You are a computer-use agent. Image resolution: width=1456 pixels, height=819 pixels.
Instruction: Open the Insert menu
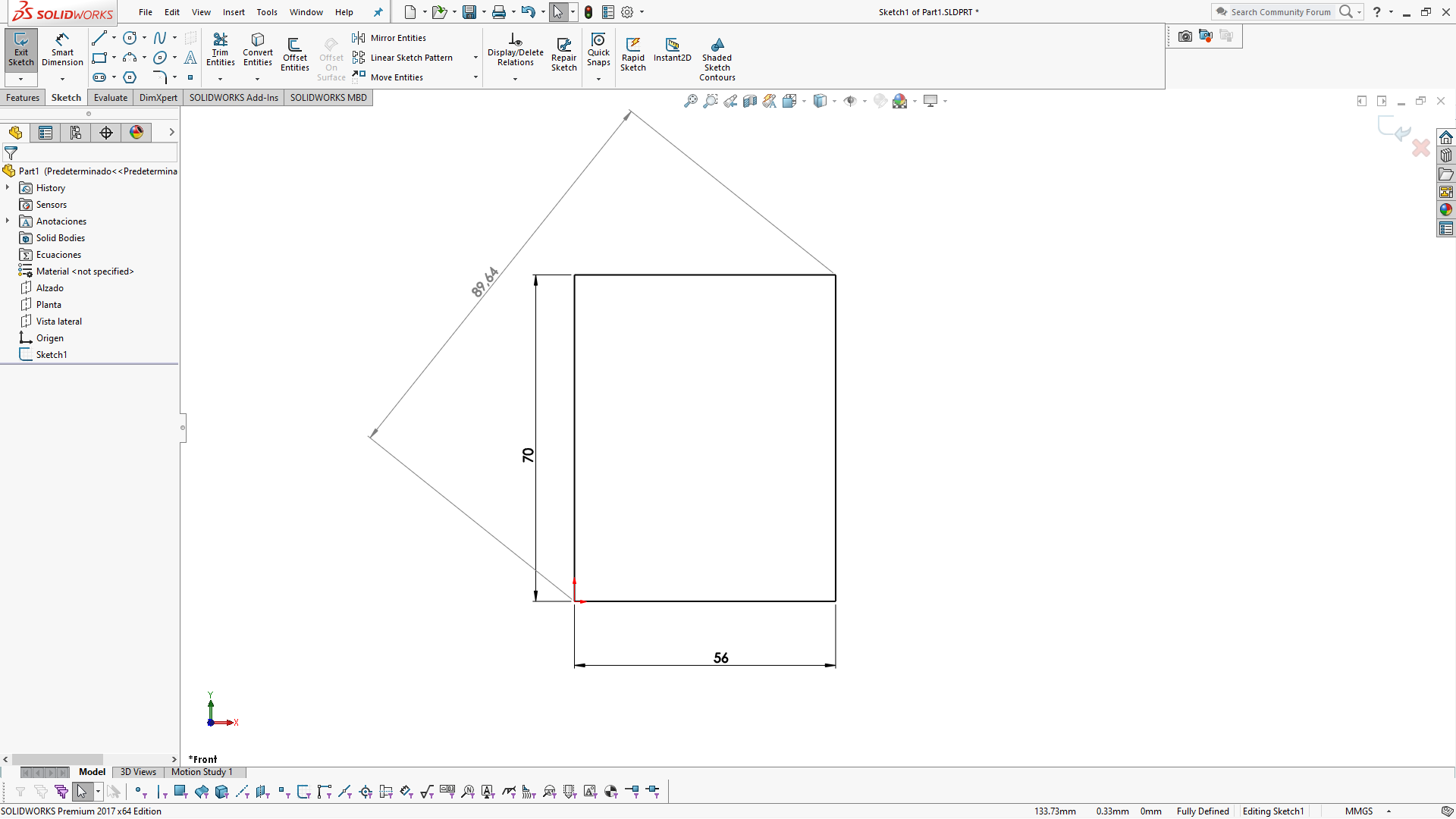click(x=234, y=12)
